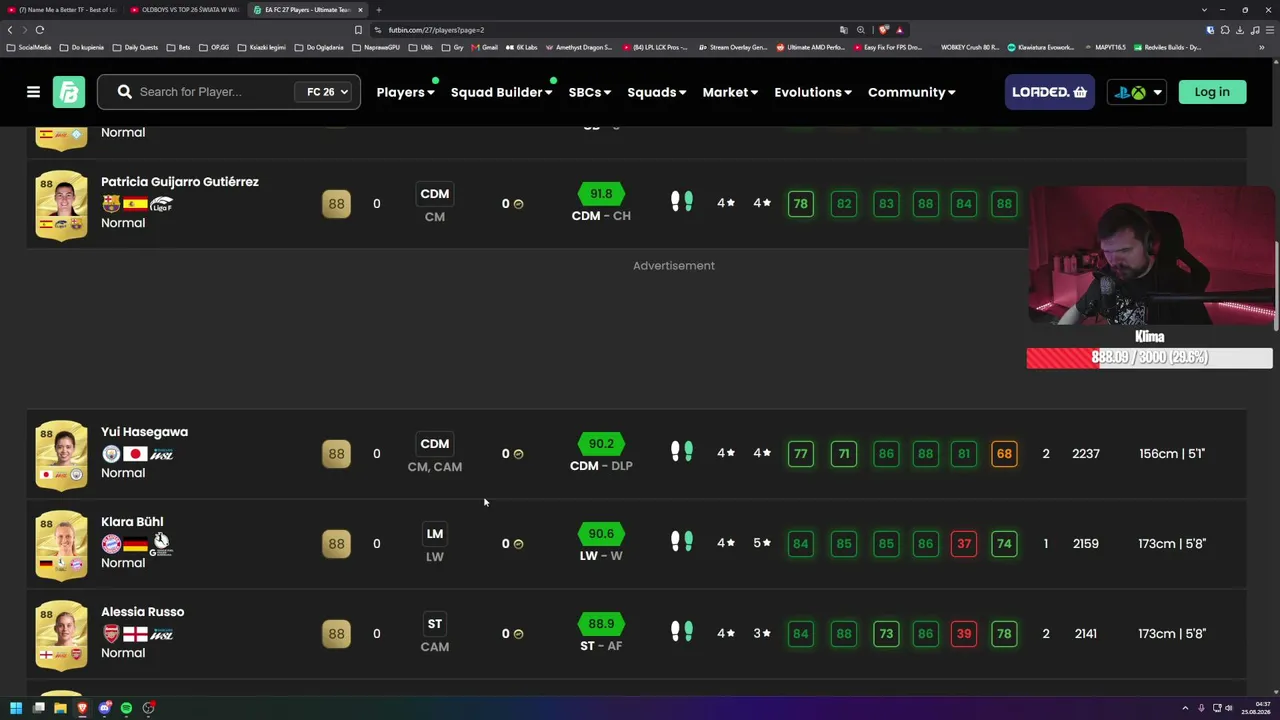Click the green Futbin logo

69,92
